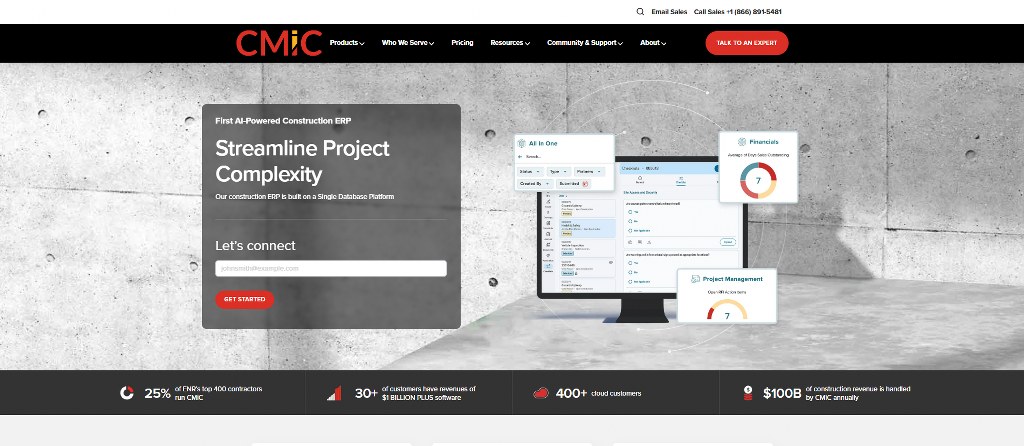Click the pie chart icon beside 25%

click(x=127, y=392)
